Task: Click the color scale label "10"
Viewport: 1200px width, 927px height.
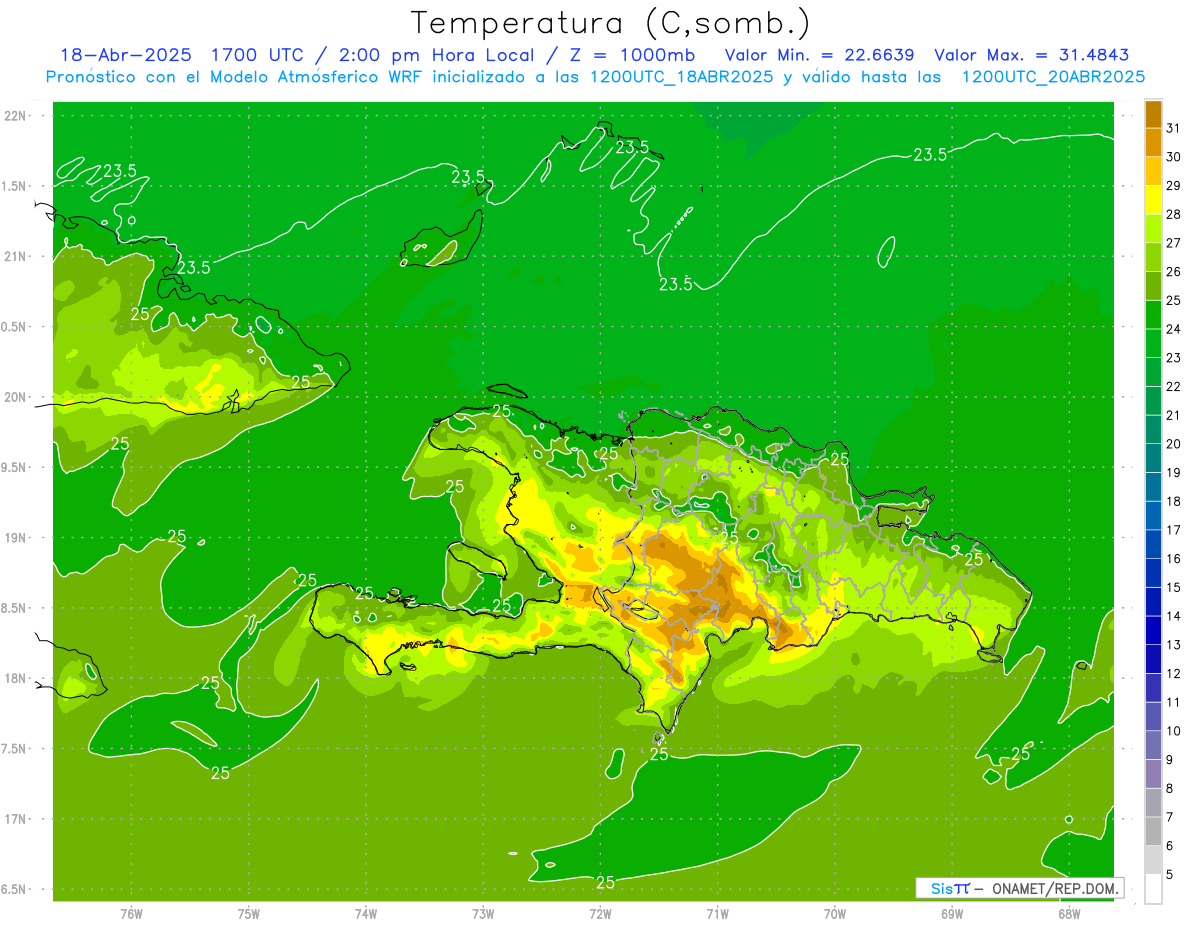Action: 1174,731
